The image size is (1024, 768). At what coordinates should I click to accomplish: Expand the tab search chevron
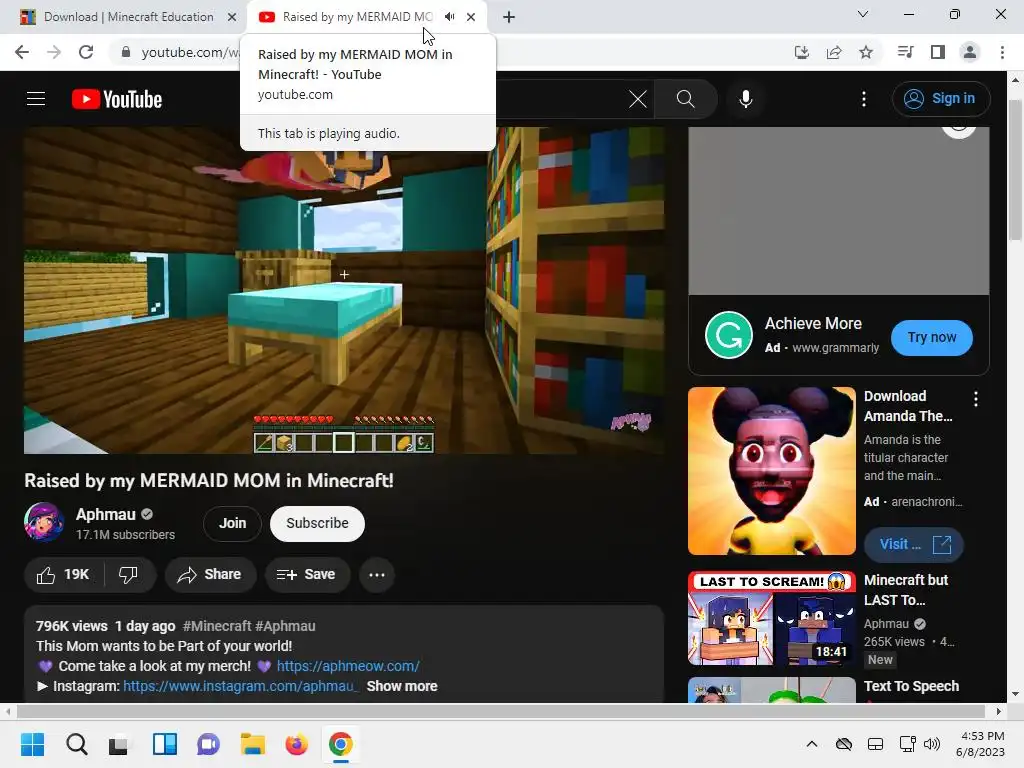863,14
